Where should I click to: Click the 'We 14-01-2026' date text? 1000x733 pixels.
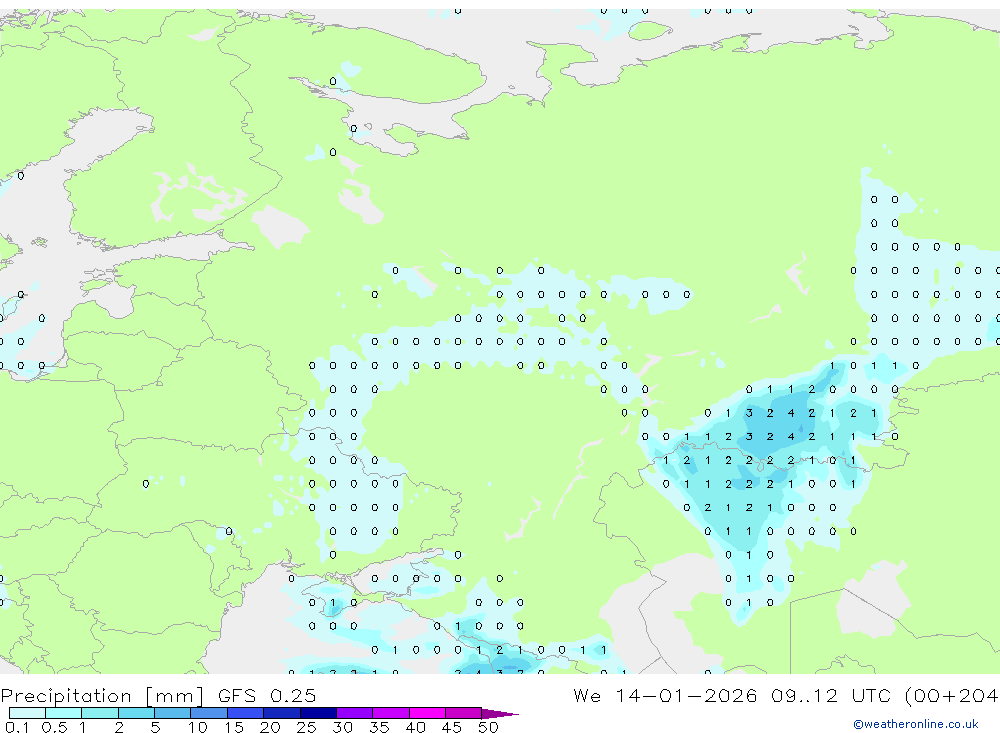coord(665,695)
